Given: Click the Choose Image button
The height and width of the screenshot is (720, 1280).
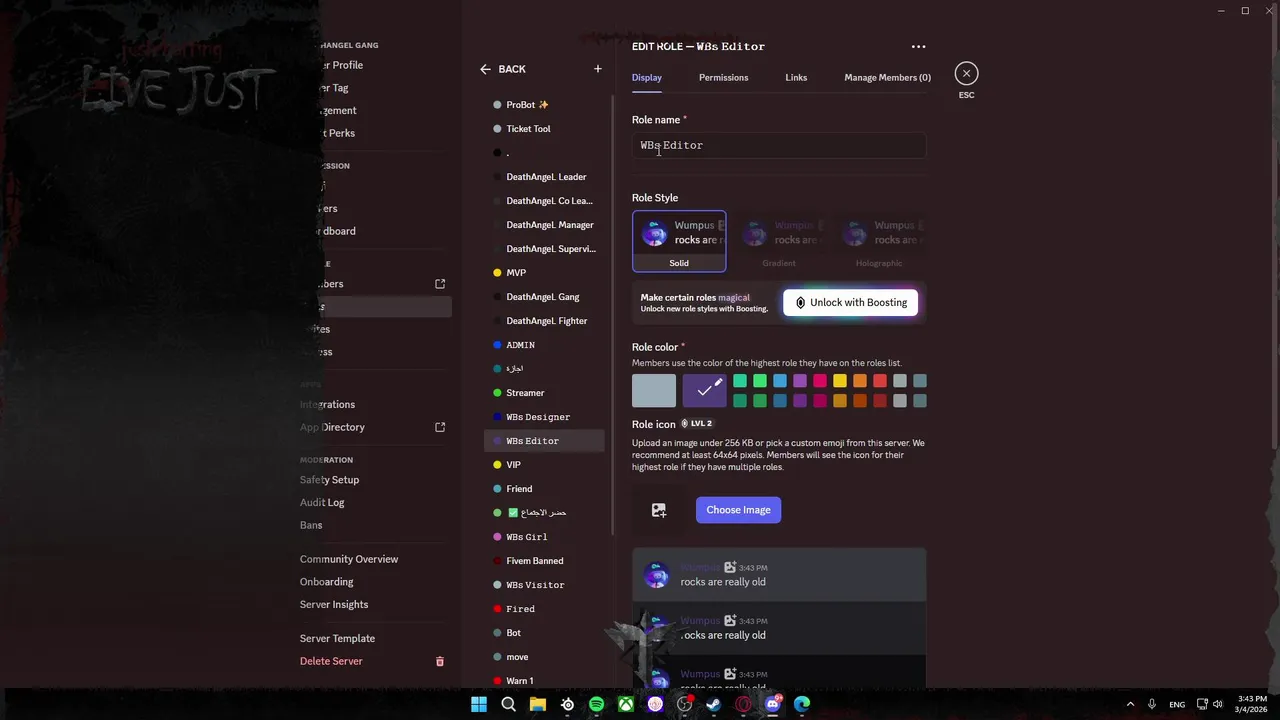Looking at the screenshot, I should click(x=738, y=510).
